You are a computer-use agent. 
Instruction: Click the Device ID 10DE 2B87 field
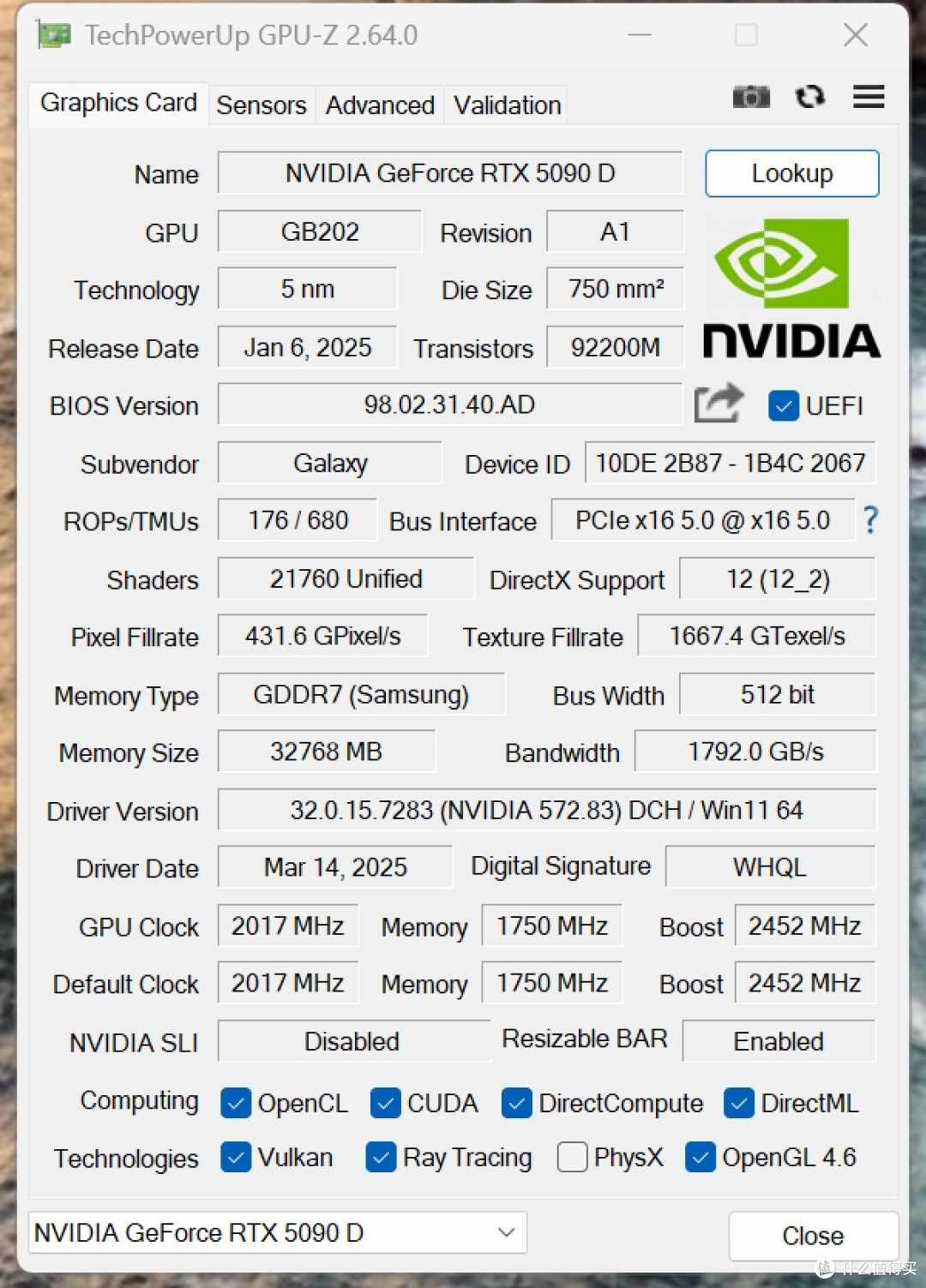point(731,463)
